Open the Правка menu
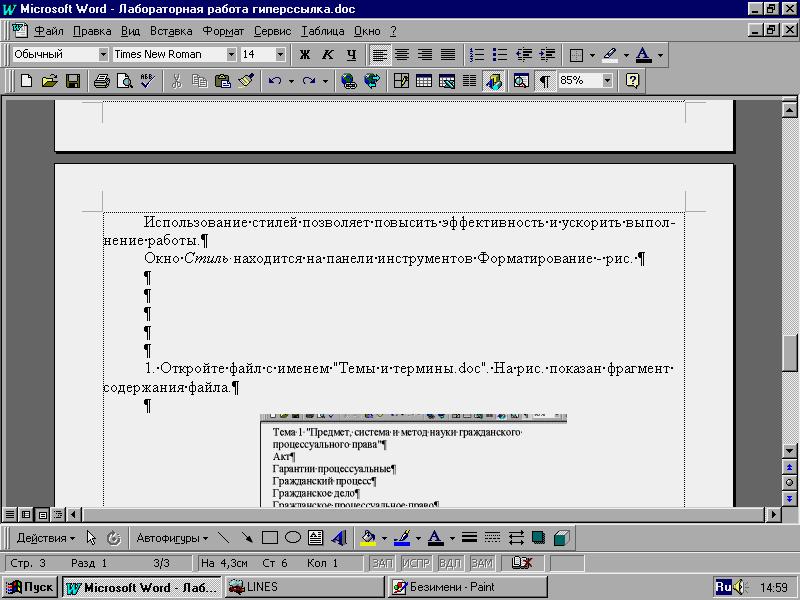This screenshot has width=800, height=600. tap(92, 31)
